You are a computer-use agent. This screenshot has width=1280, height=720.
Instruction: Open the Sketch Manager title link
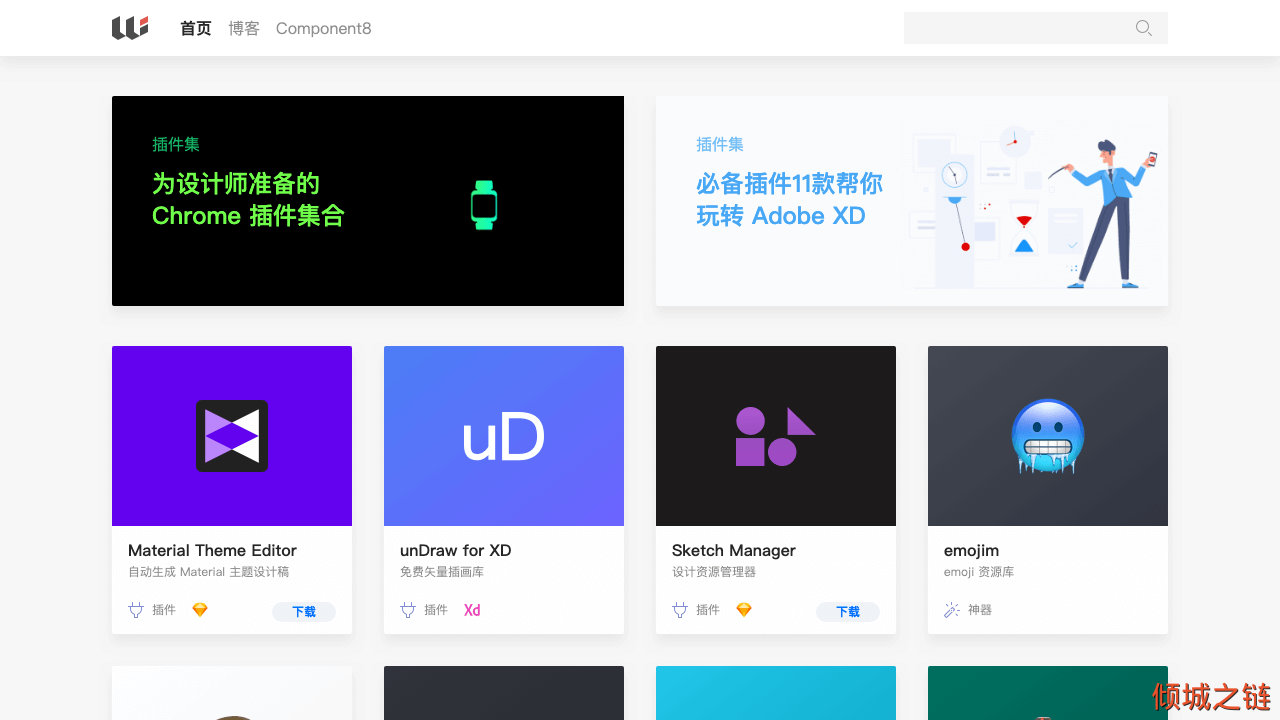(734, 550)
